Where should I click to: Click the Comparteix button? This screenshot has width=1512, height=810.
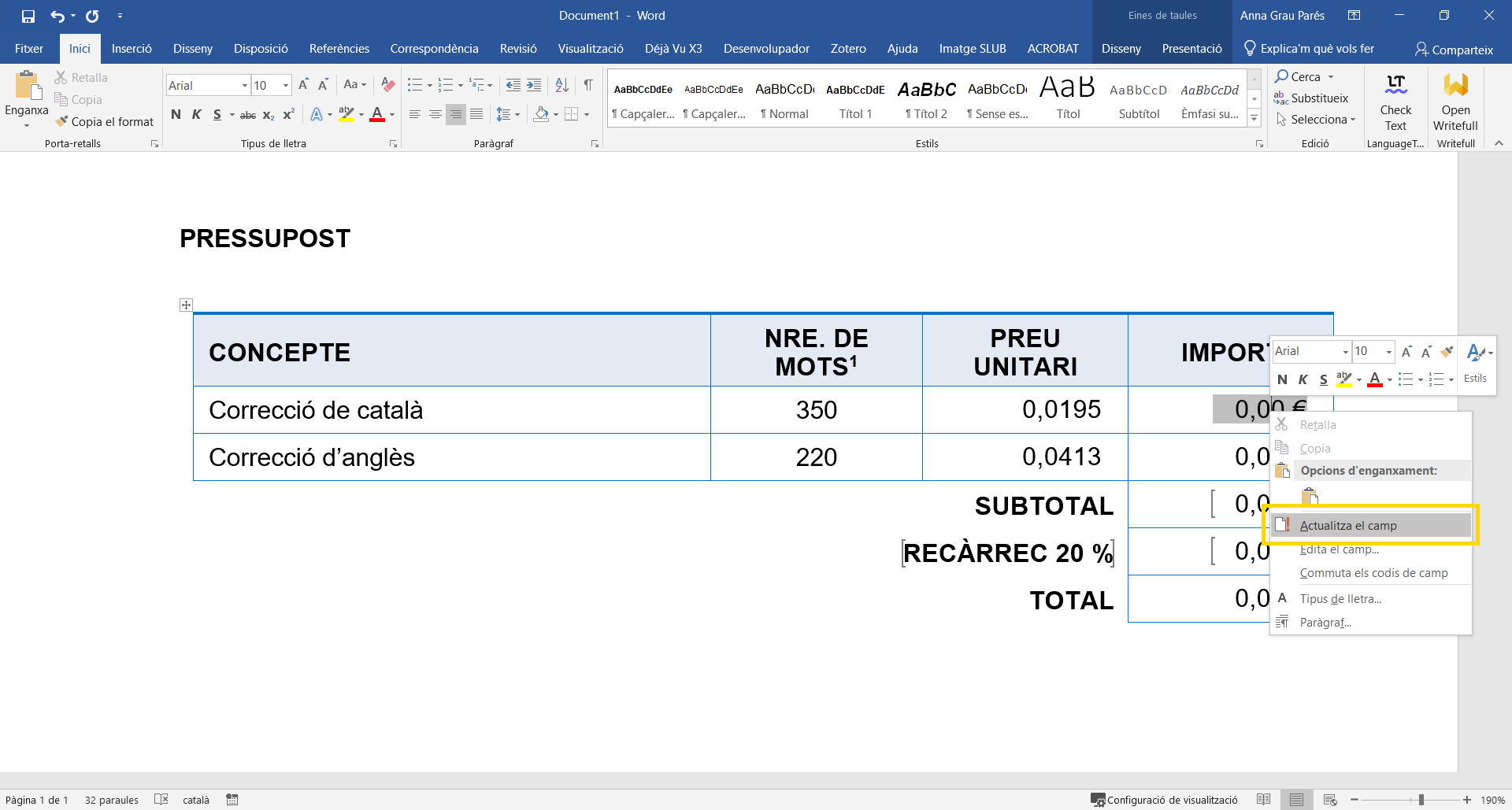(x=1454, y=50)
